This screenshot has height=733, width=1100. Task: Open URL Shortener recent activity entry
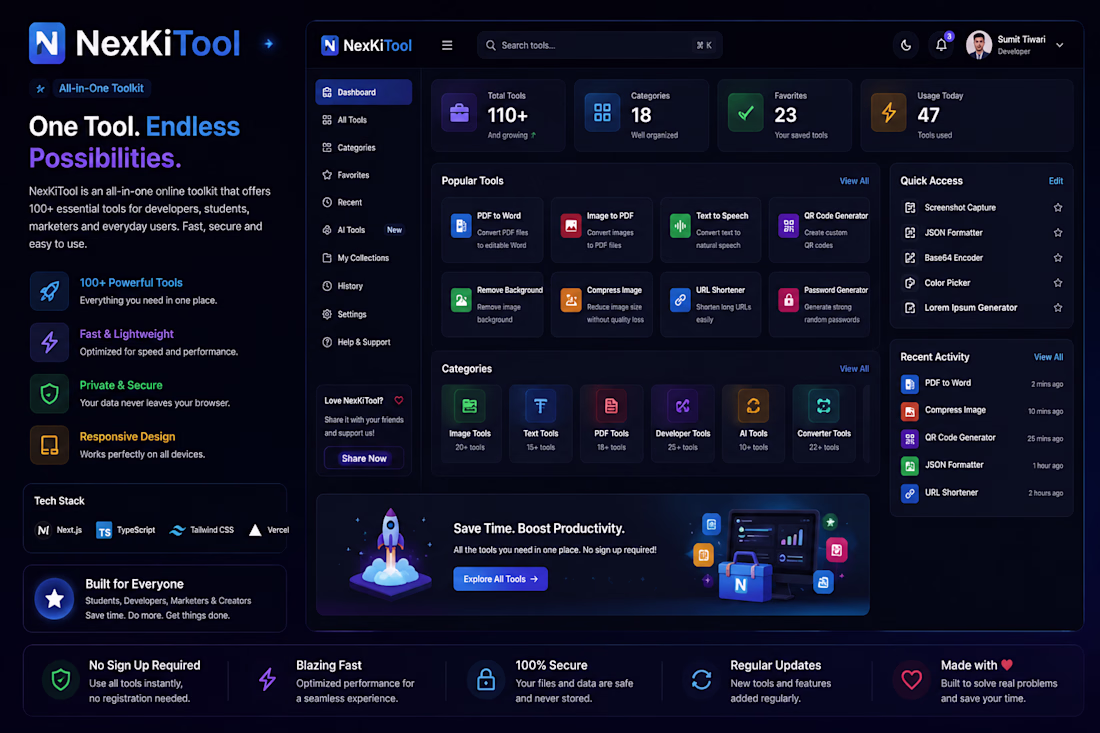tap(981, 493)
